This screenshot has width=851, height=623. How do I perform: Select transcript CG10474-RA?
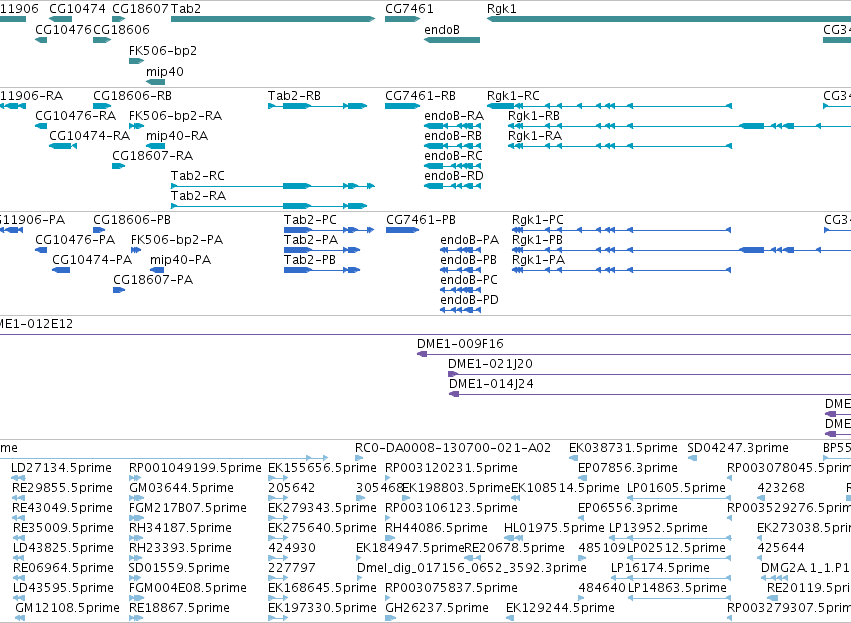tap(63, 146)
